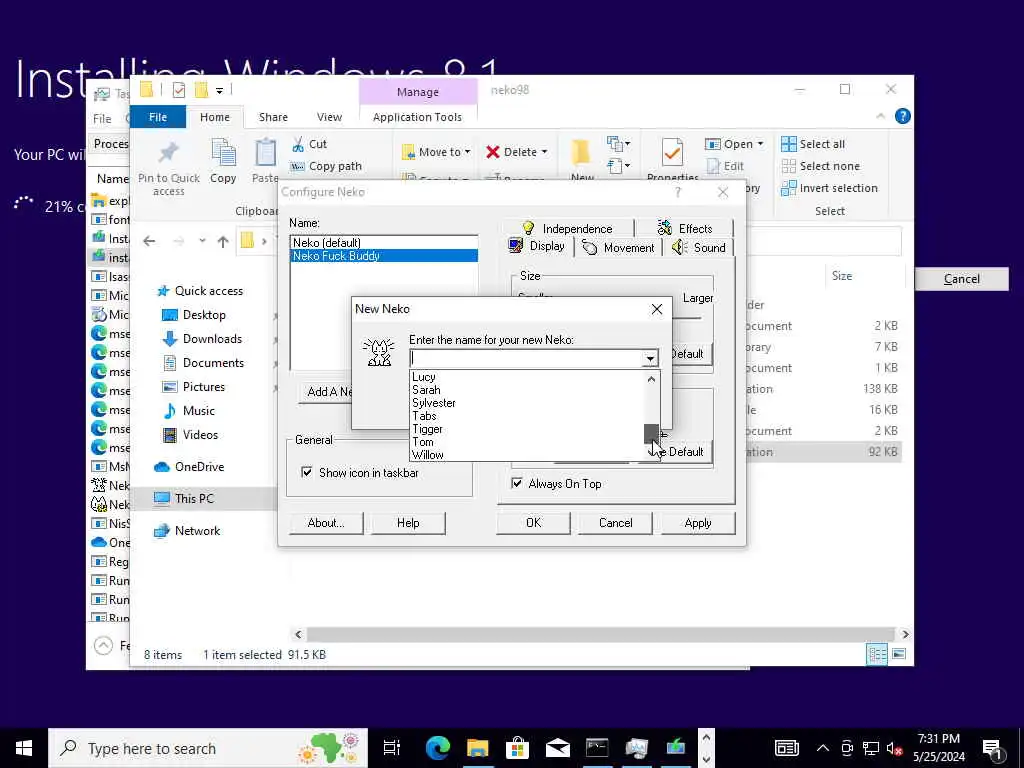The image size is (1024, 768).
Task: Toggle the Always On Top checkbox
Action: click(x=517, y=483)
